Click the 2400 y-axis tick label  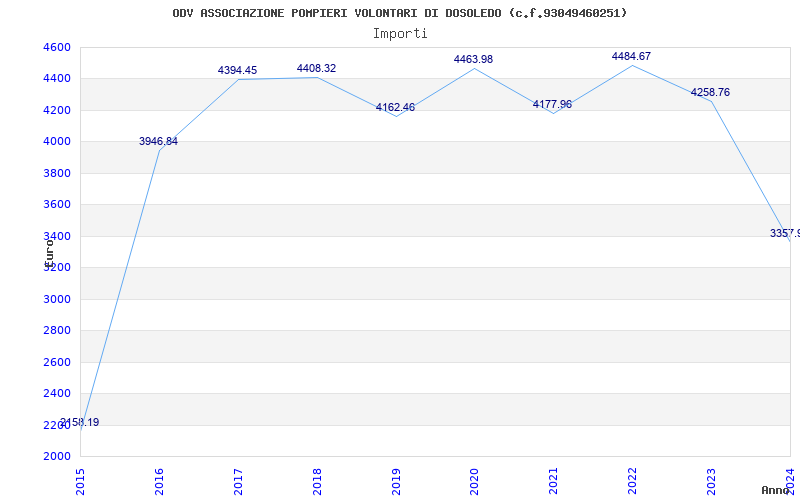click(x=57, y=393)
